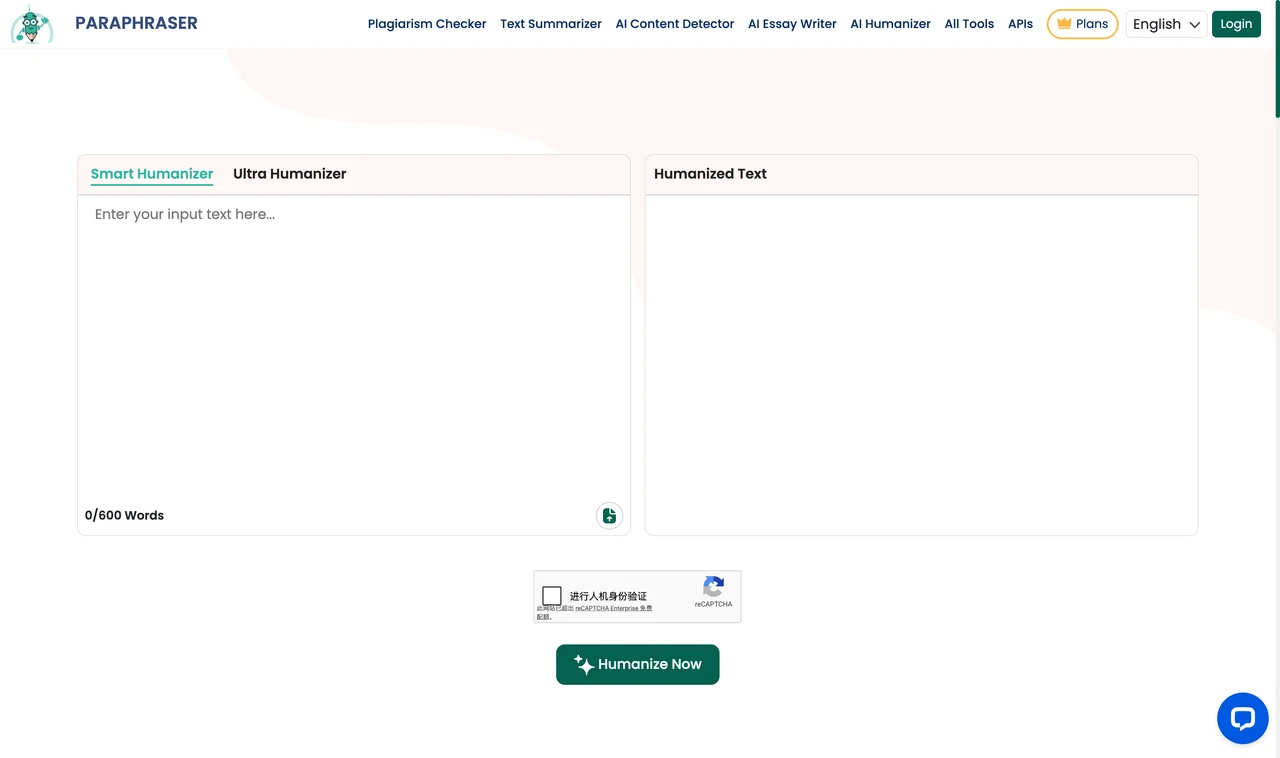1280x758 pixels.
Task: Click the 0/600 Words counter
Action: coord(125,516)
